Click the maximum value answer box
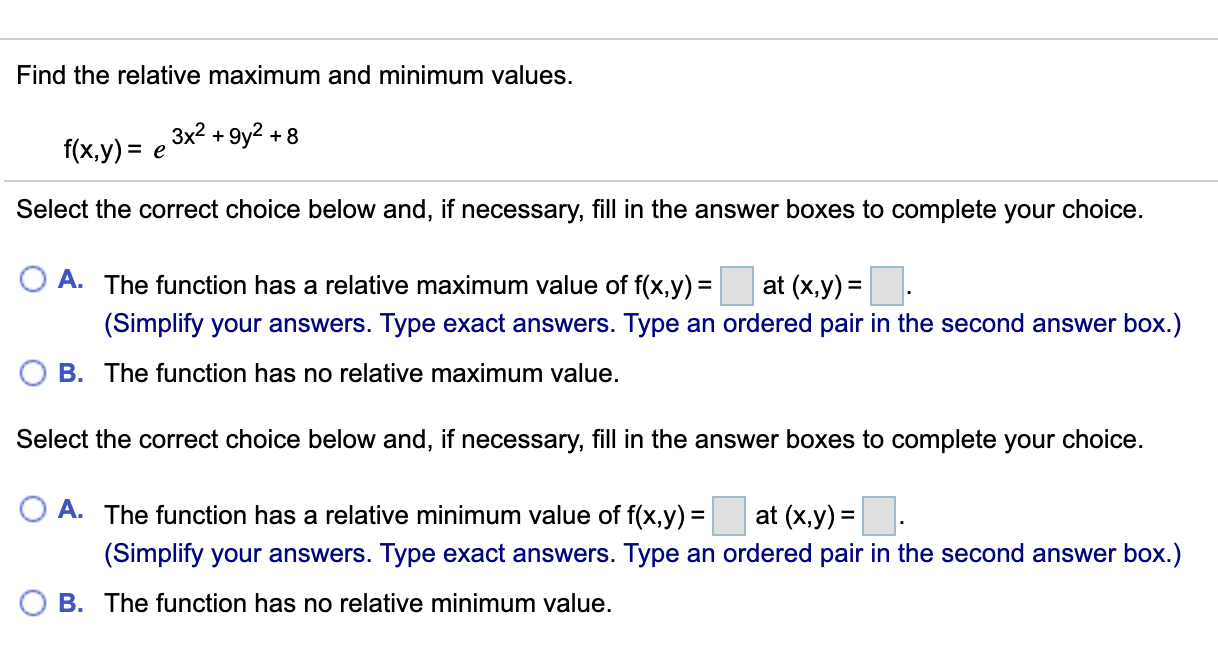The width and height of the screenshot is (1218, 664). click(x=737, y=287)
